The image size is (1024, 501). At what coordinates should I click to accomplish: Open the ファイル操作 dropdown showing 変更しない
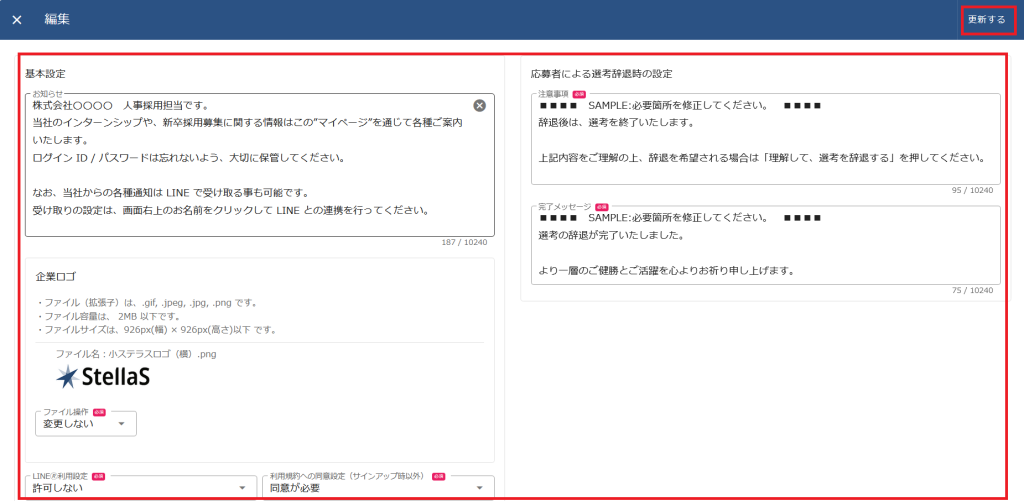85,424
